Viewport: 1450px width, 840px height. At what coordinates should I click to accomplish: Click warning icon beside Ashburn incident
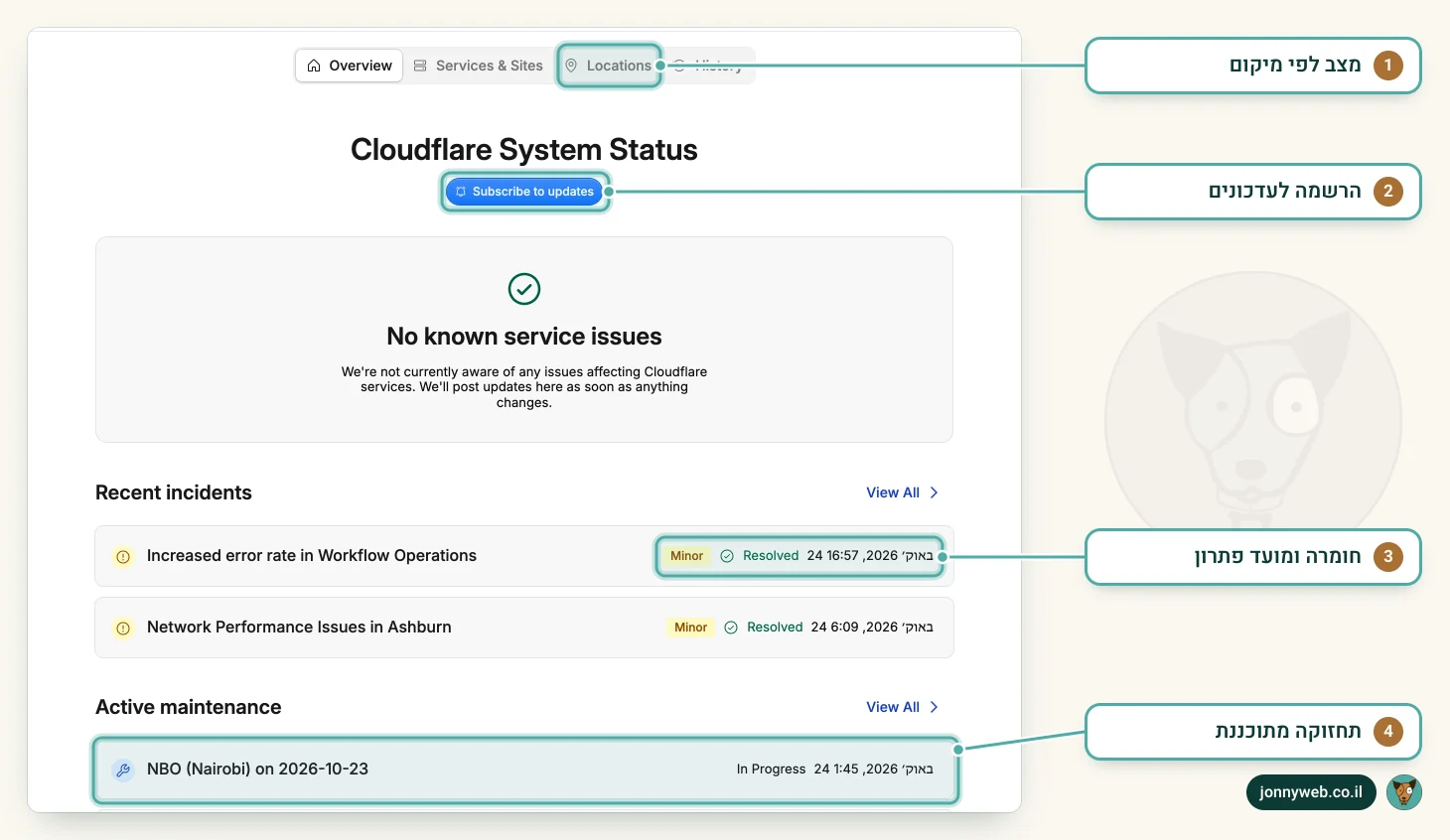[x=123, y=629]
